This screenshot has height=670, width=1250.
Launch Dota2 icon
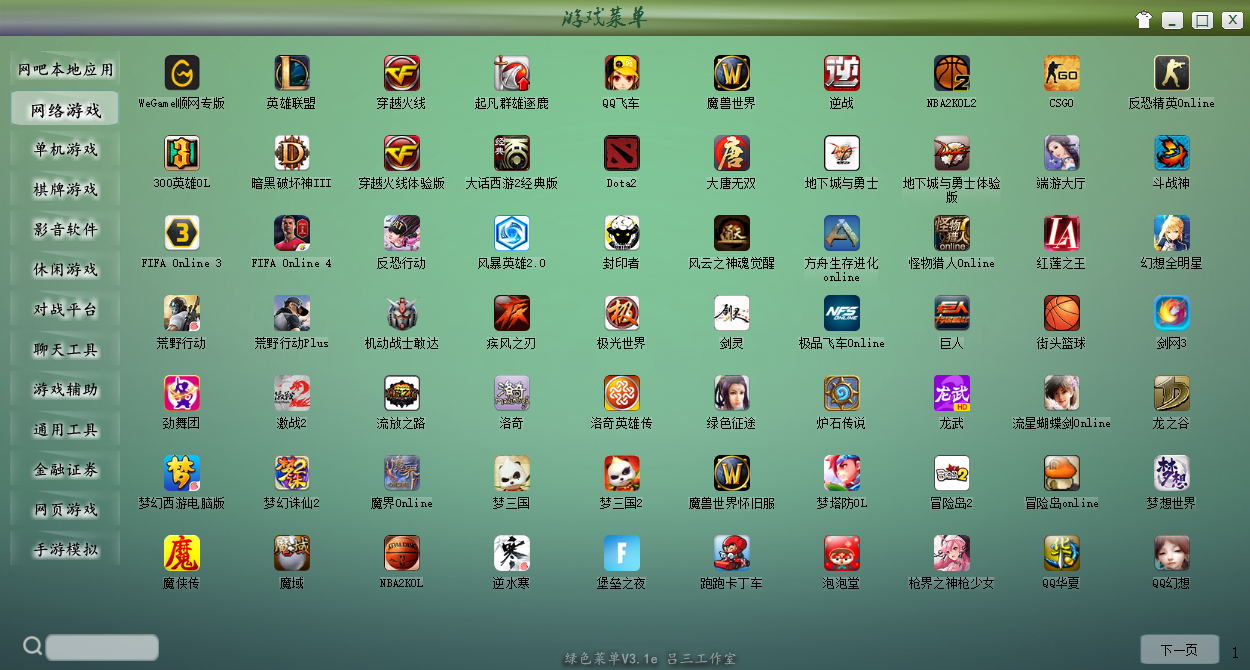click(x=622, y=153)
